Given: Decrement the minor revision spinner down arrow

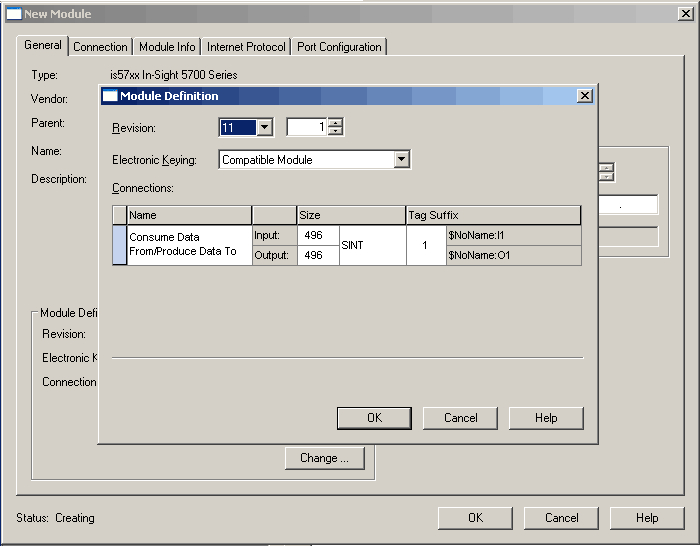Looking at the screenshot, I should pyautogui.click(x=335, y=131).
